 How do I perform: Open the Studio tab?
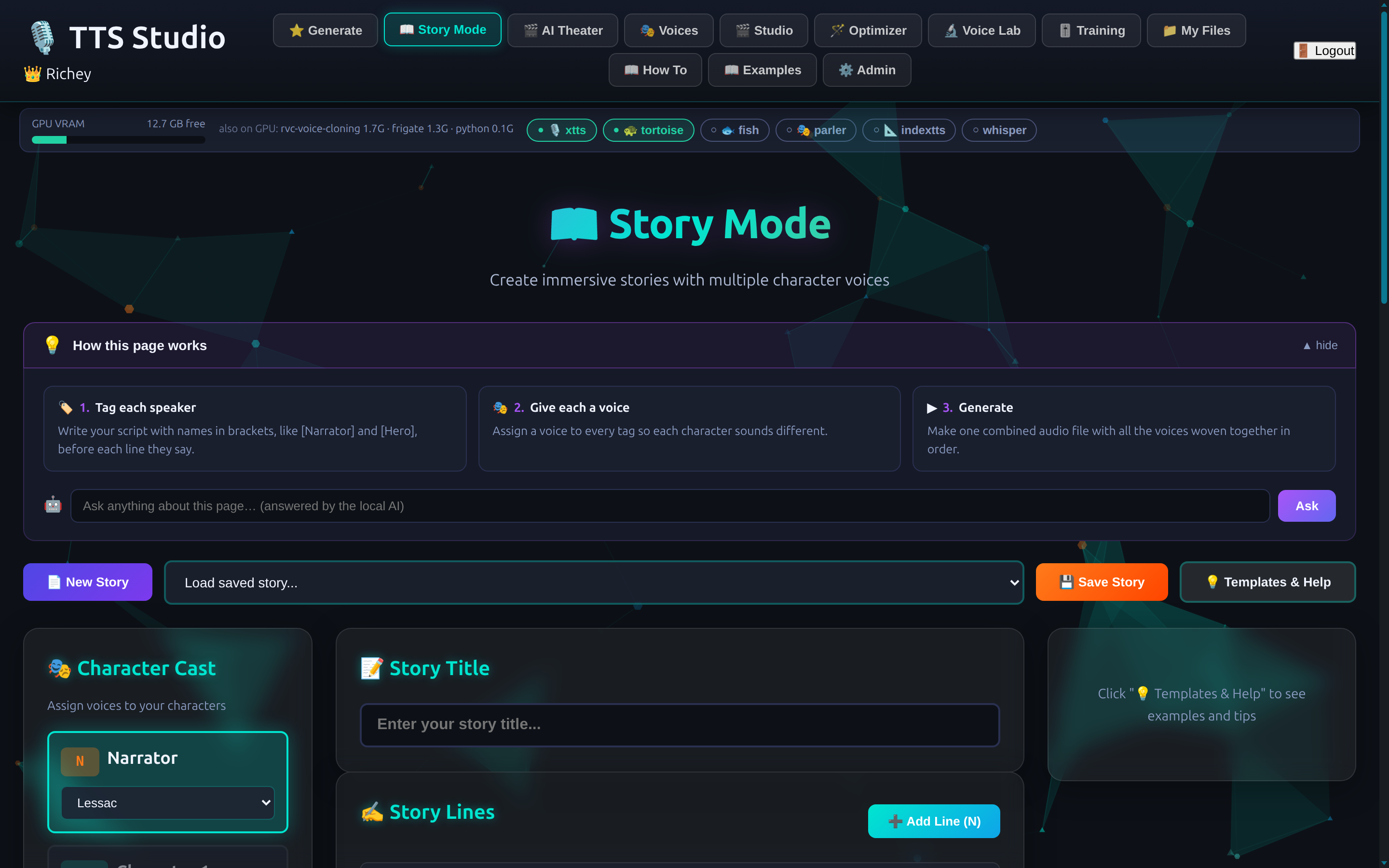pos(764,30)
